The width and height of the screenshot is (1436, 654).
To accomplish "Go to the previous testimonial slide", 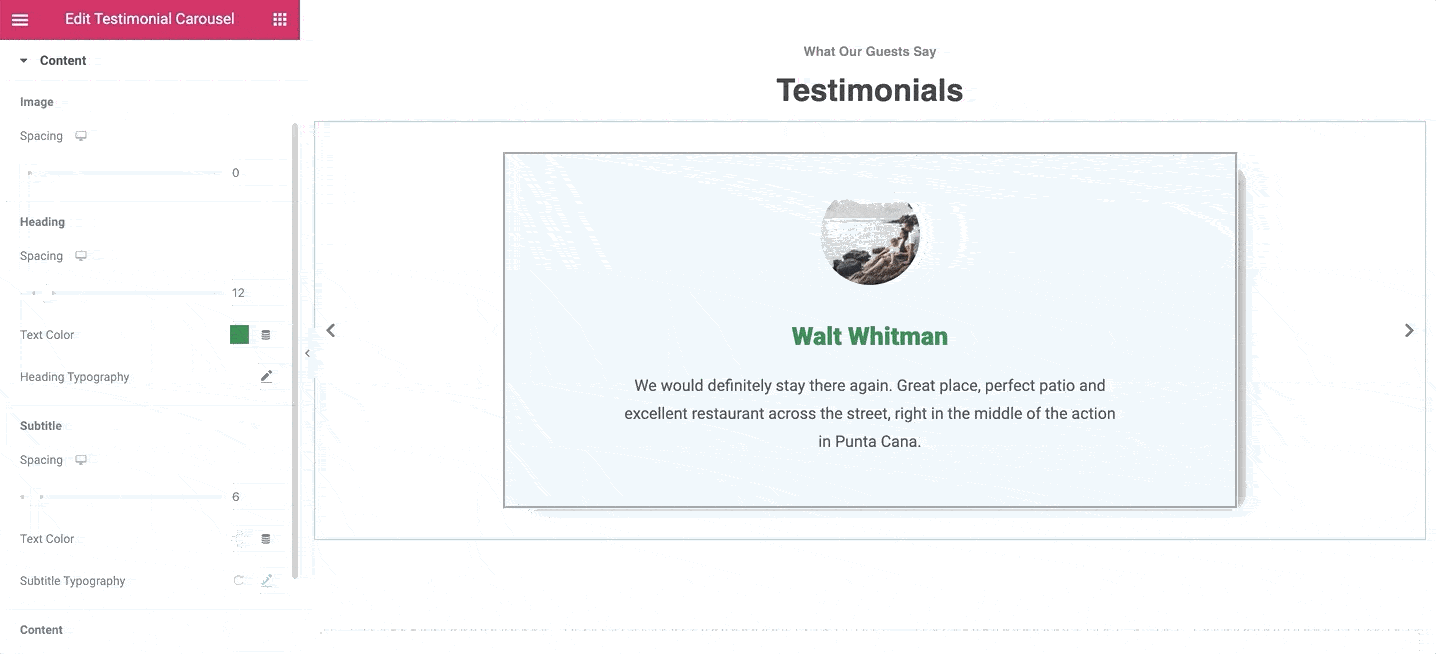I will (x=331, y=330).
